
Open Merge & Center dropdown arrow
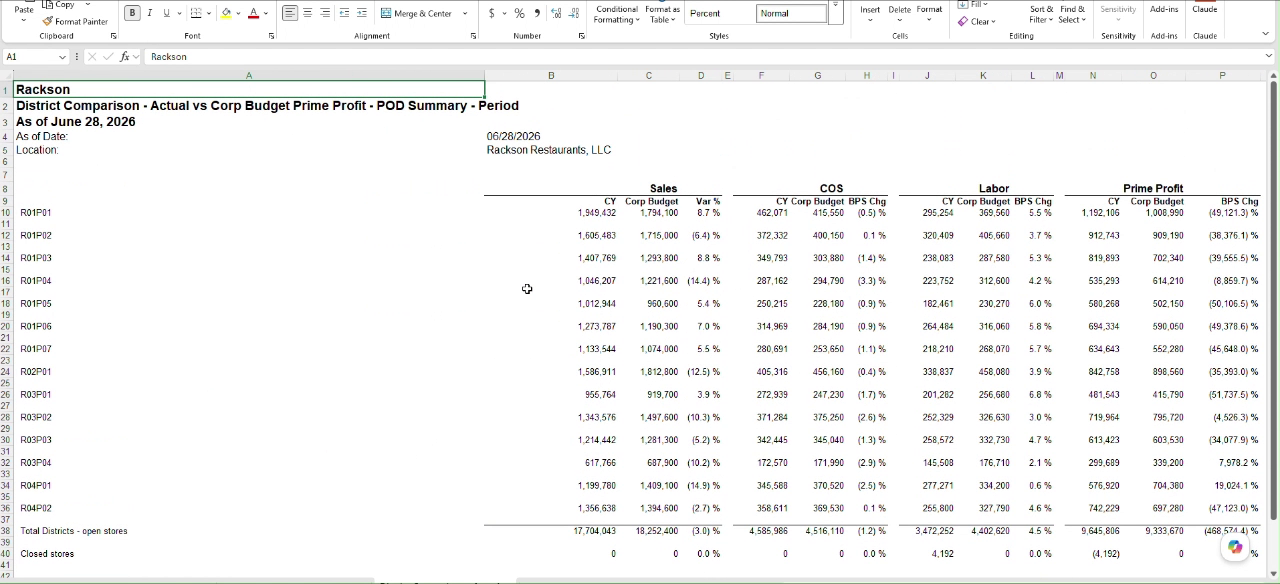465,13
